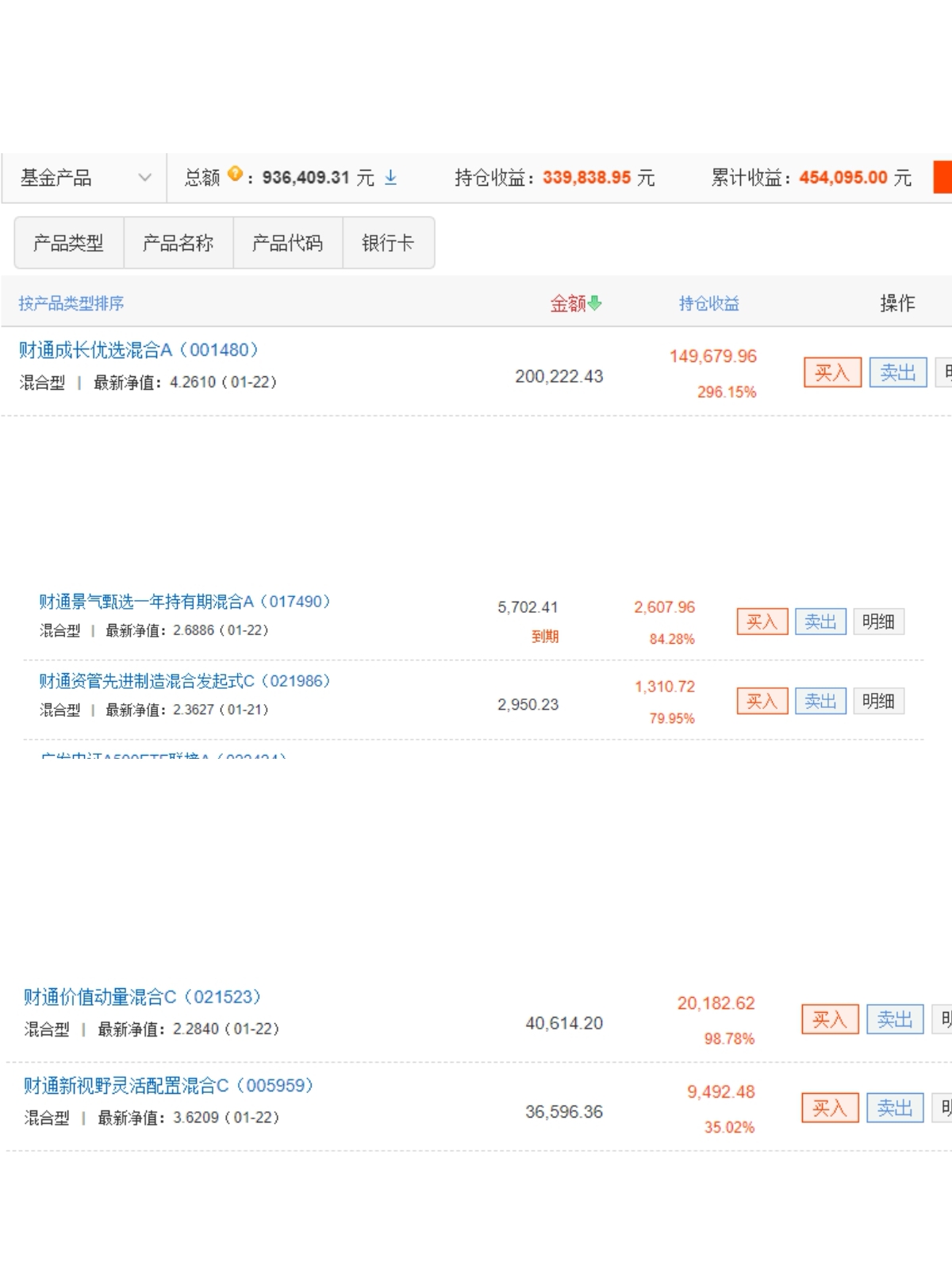The image size is (952, 1270).
Task: Click 明细 for 财通景气甄选一年持有期混合A
Action: click(x=879, y=622)
